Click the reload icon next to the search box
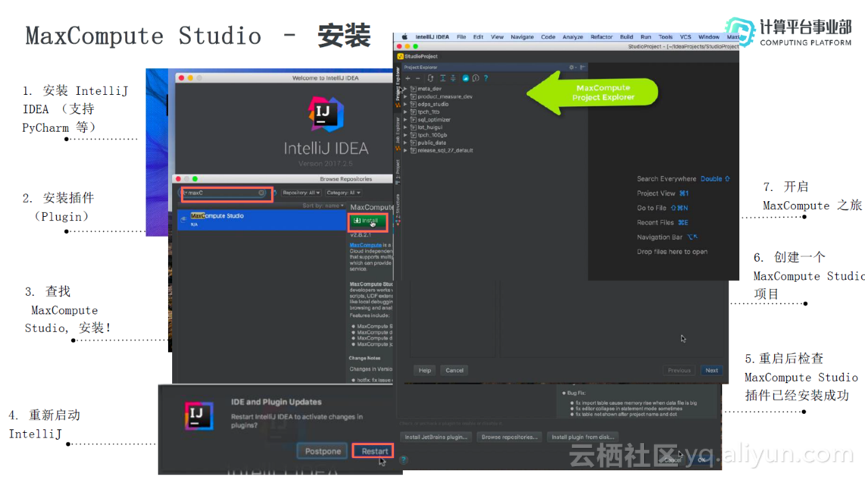 [x=275, y=193]
